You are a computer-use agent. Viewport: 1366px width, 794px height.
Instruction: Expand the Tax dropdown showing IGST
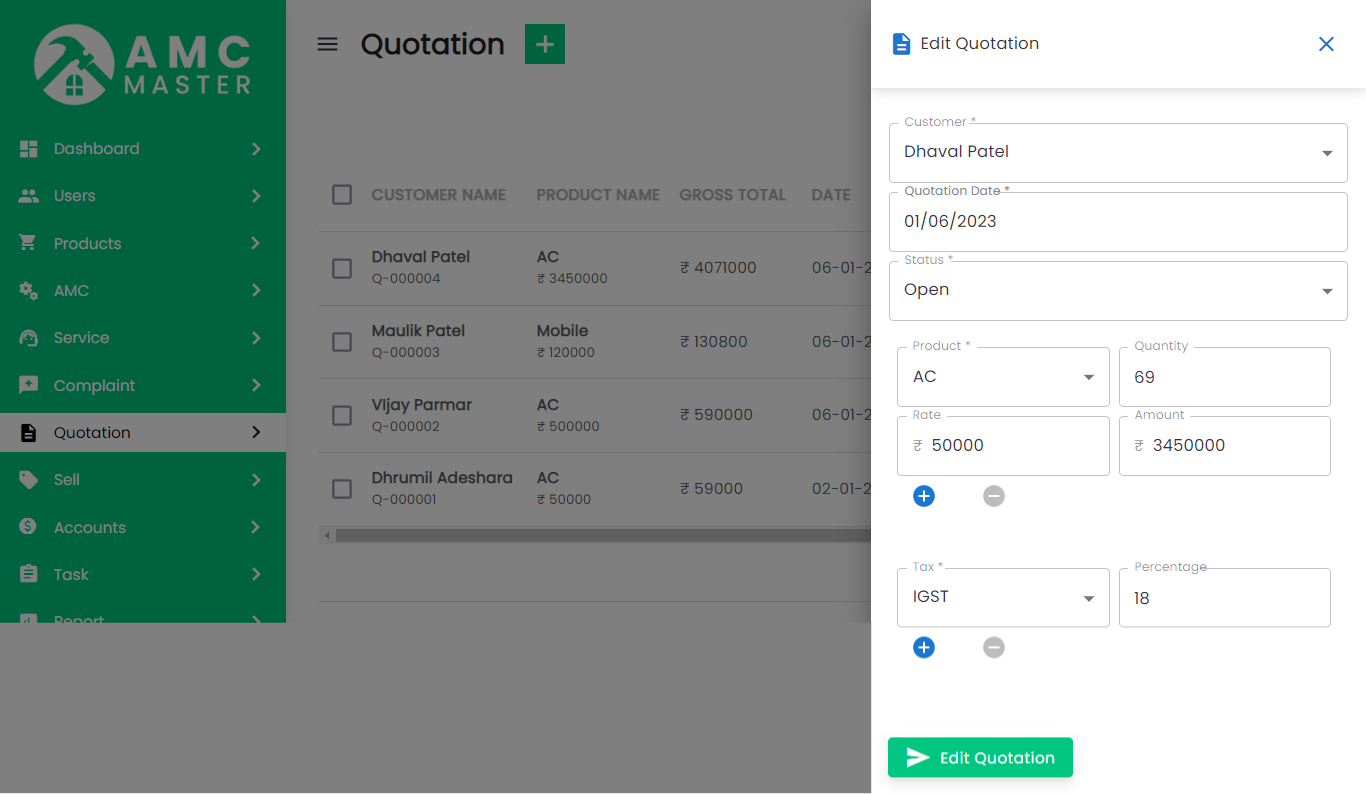point(1002,598)
